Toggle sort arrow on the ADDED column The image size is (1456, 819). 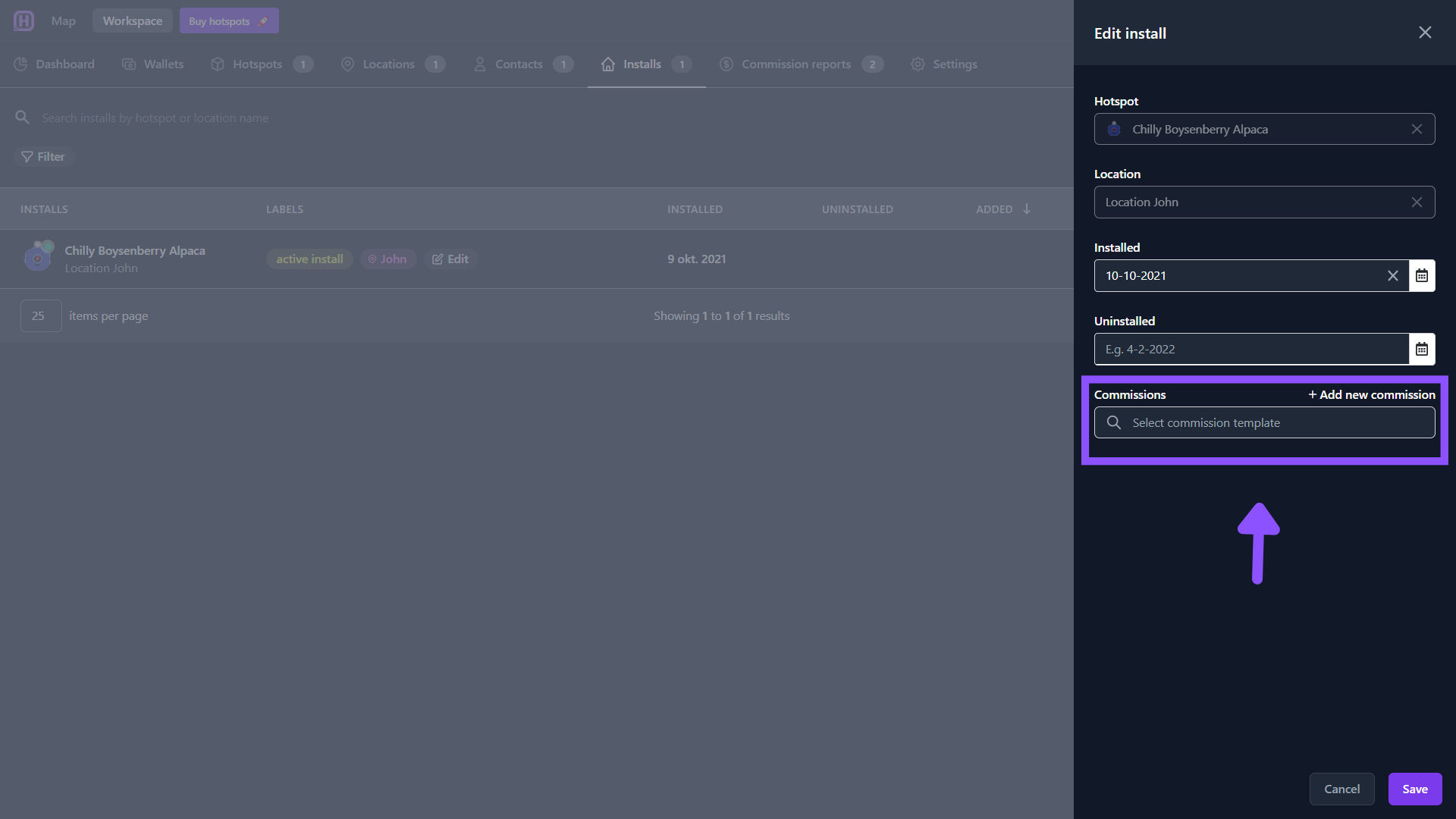(1027, 209)
